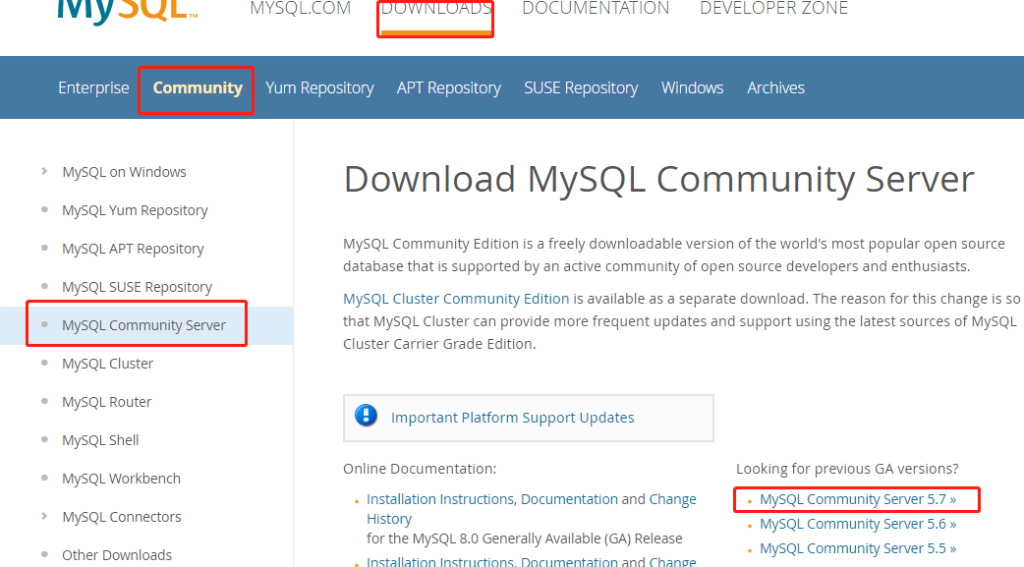Select MySQL Shell in sidebar
This screenshot has width=1024, height=567.
point(101,440)
